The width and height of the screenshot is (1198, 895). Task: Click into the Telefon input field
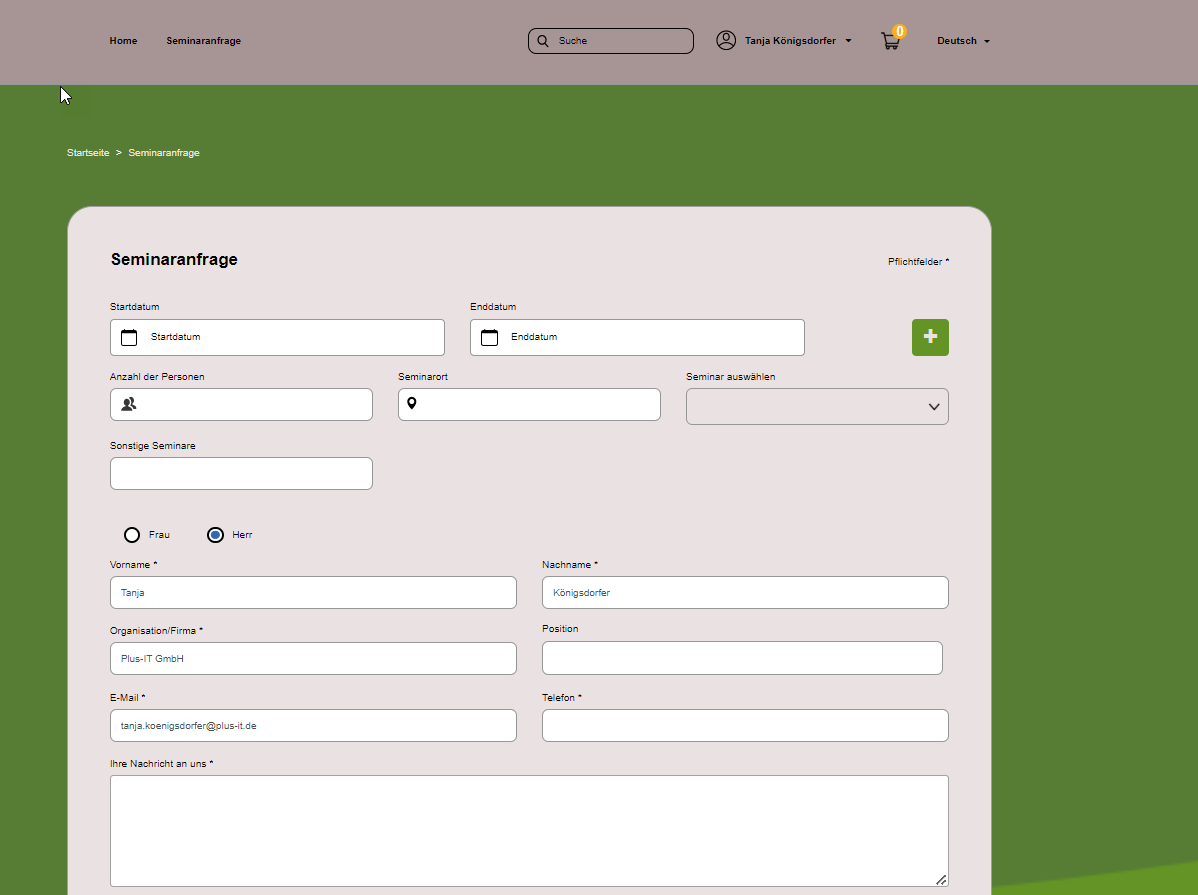(745, 725)
